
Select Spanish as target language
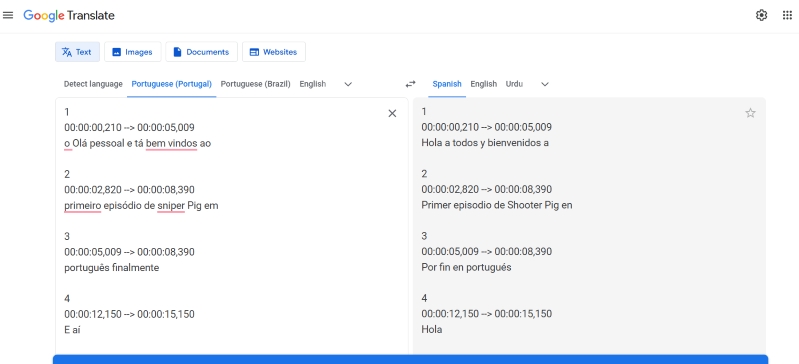(447, 84)
